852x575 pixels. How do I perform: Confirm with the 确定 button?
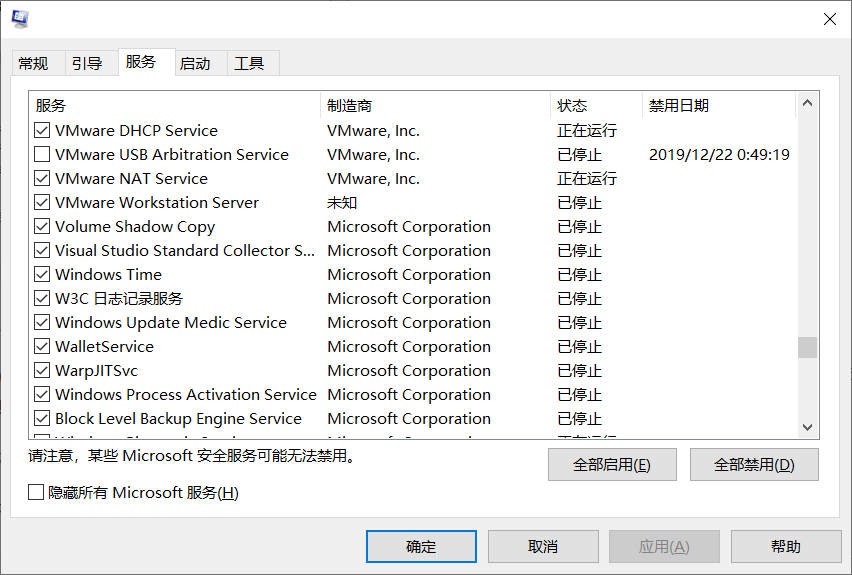point(421,546)
